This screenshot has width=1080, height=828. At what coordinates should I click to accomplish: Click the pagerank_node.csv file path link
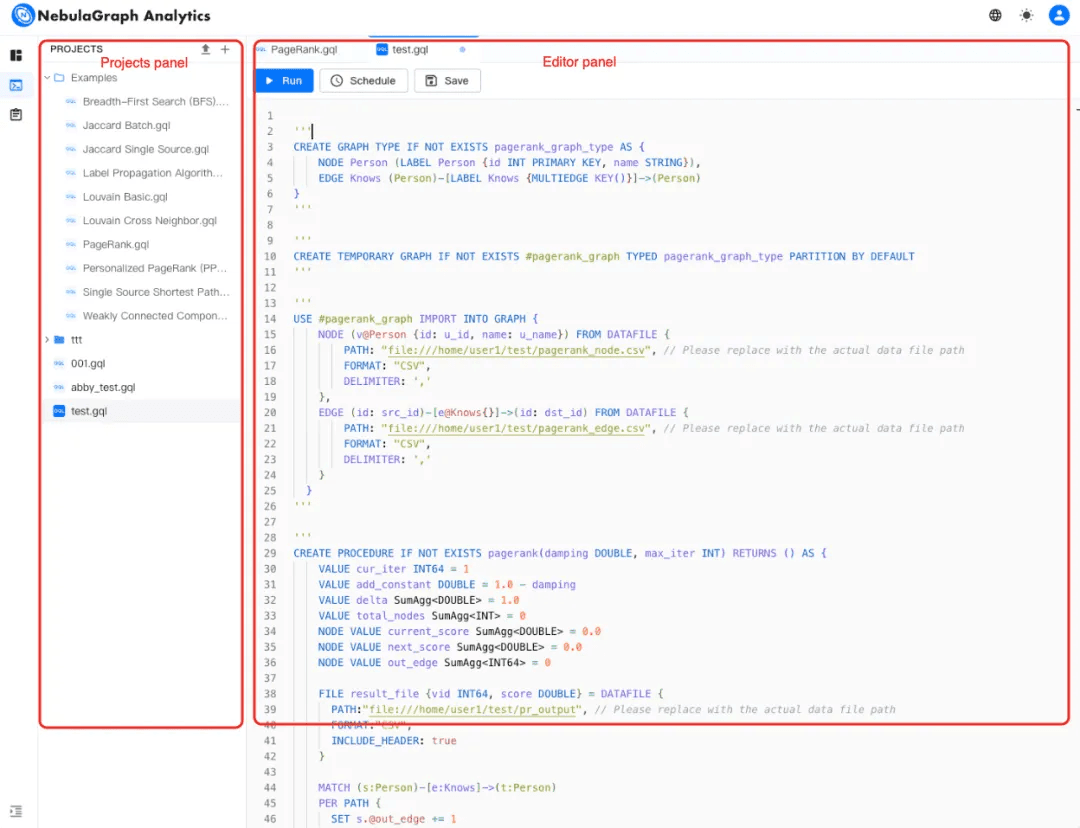tap(517, 350)
